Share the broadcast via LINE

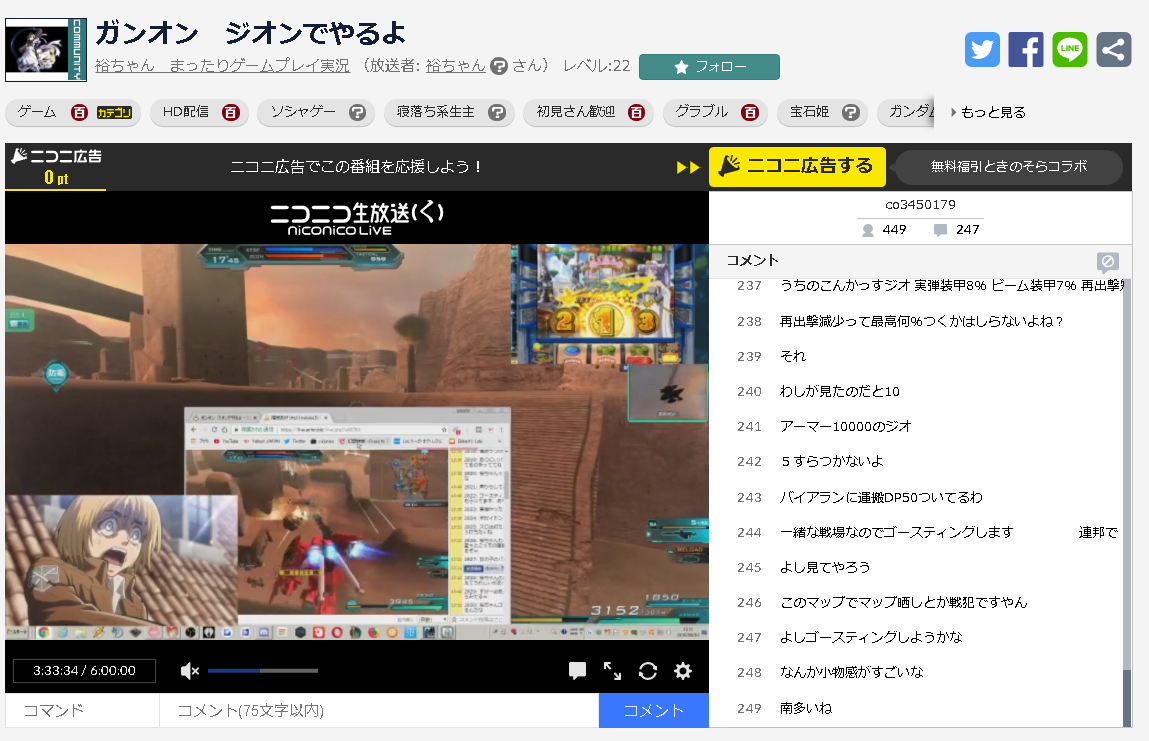point(1070,50)
